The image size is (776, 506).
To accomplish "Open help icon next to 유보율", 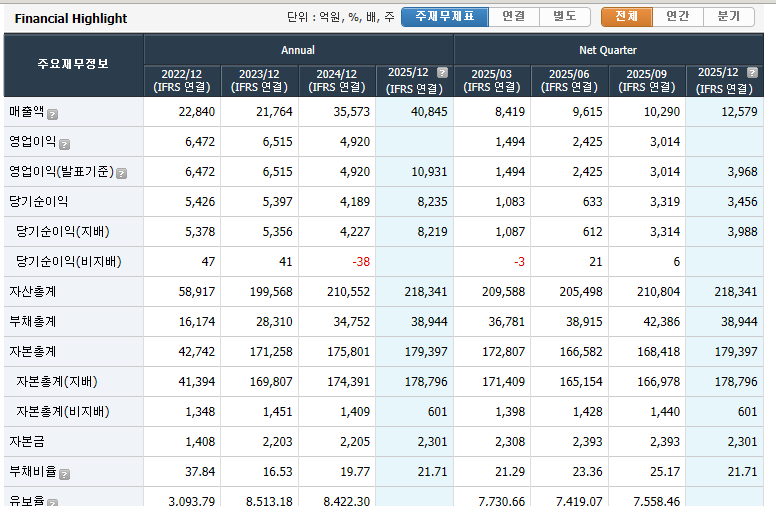I will coord(52,503).
